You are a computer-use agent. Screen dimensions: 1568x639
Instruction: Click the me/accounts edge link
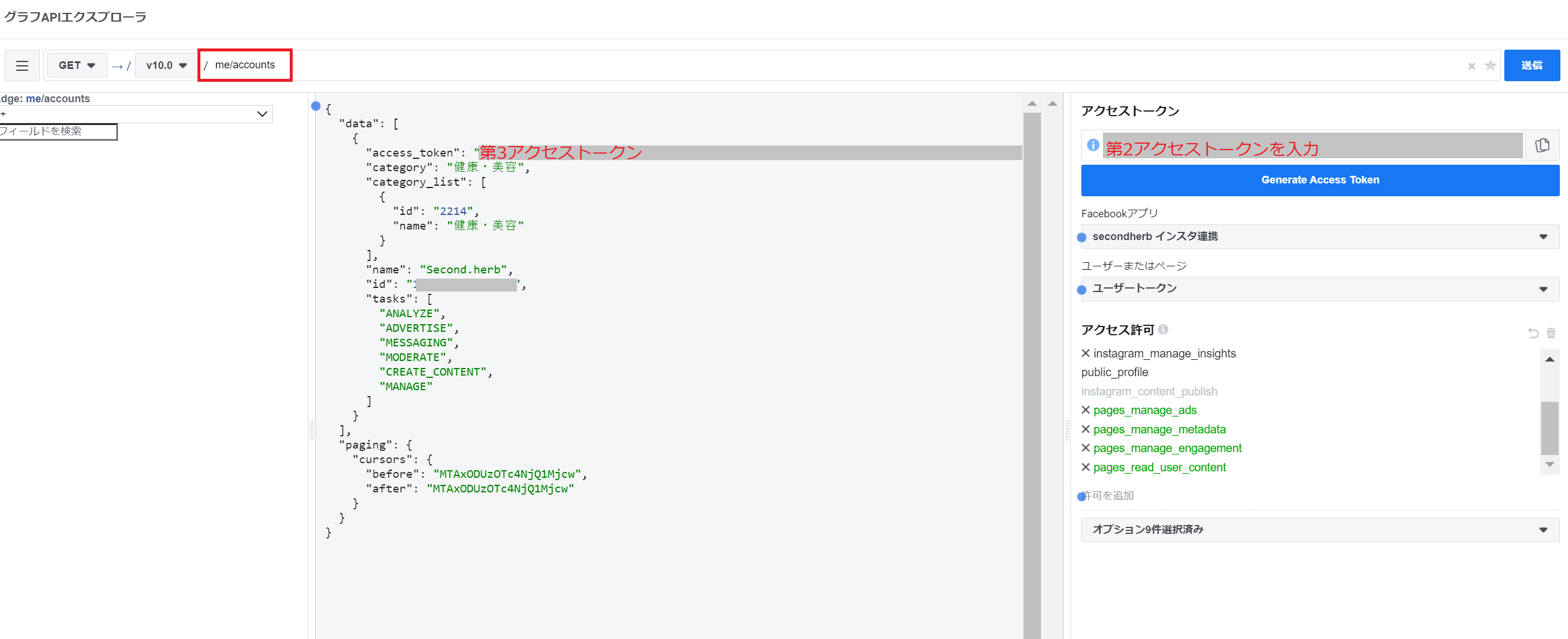pyautogui.click(x=58, y=99)
